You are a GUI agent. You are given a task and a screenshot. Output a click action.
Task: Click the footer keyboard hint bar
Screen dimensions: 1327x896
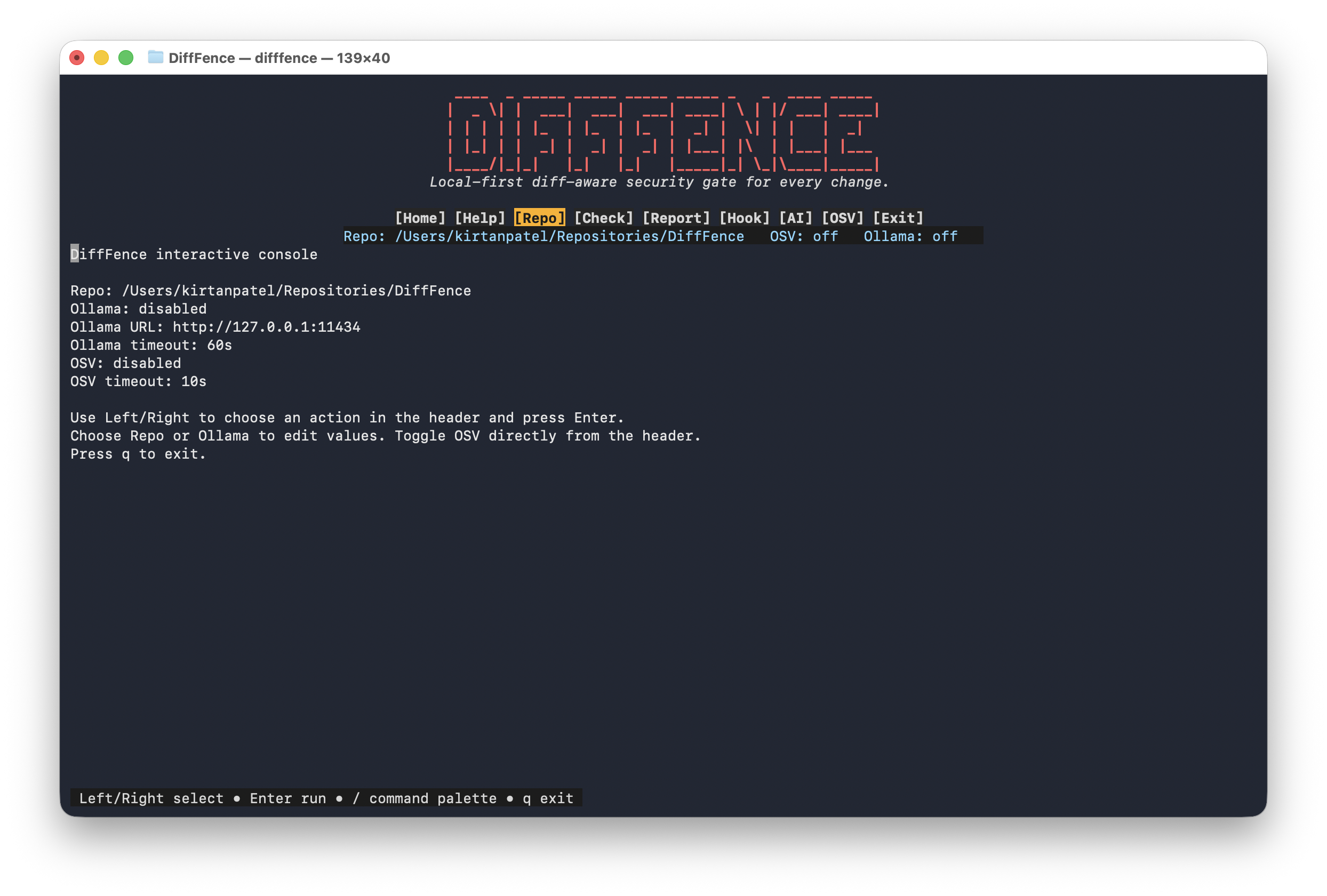[x=326, y=798]
